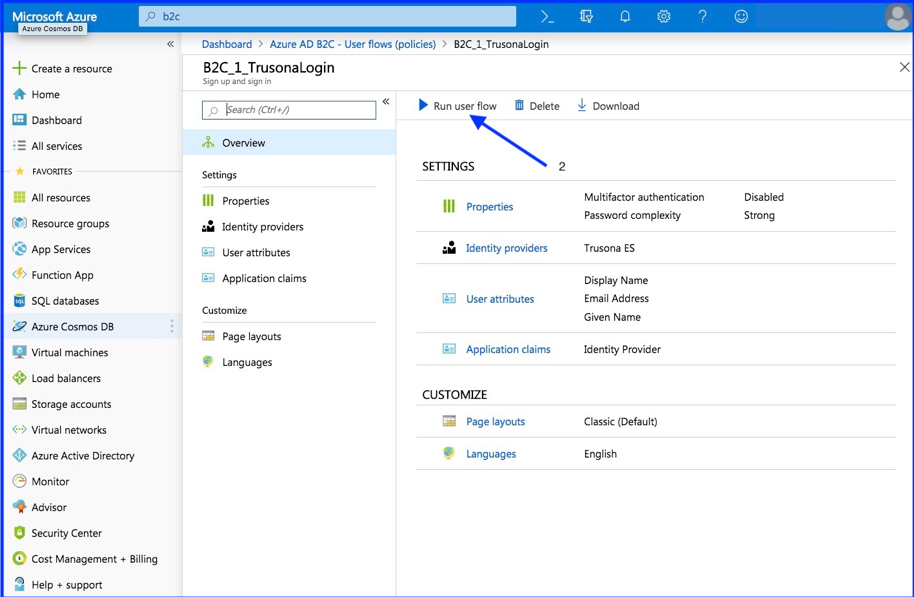Open the account avatar menu
This screenshot has width=914, height=597.
click(897, 17)
